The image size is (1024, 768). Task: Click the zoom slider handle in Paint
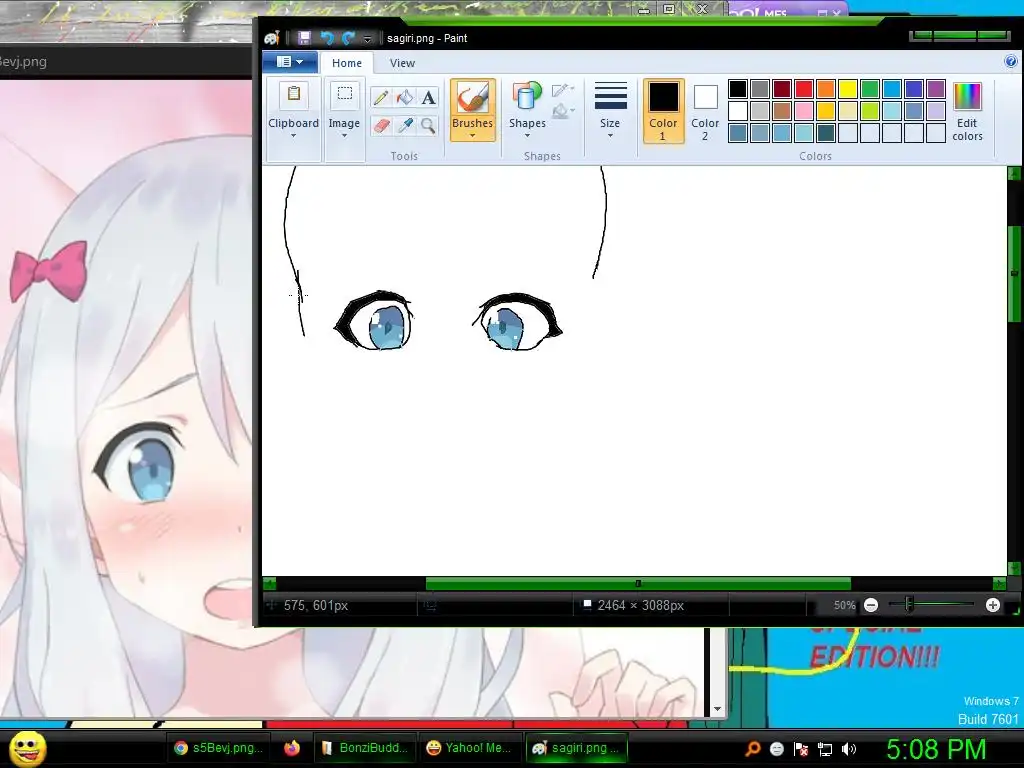coord(909,605)
